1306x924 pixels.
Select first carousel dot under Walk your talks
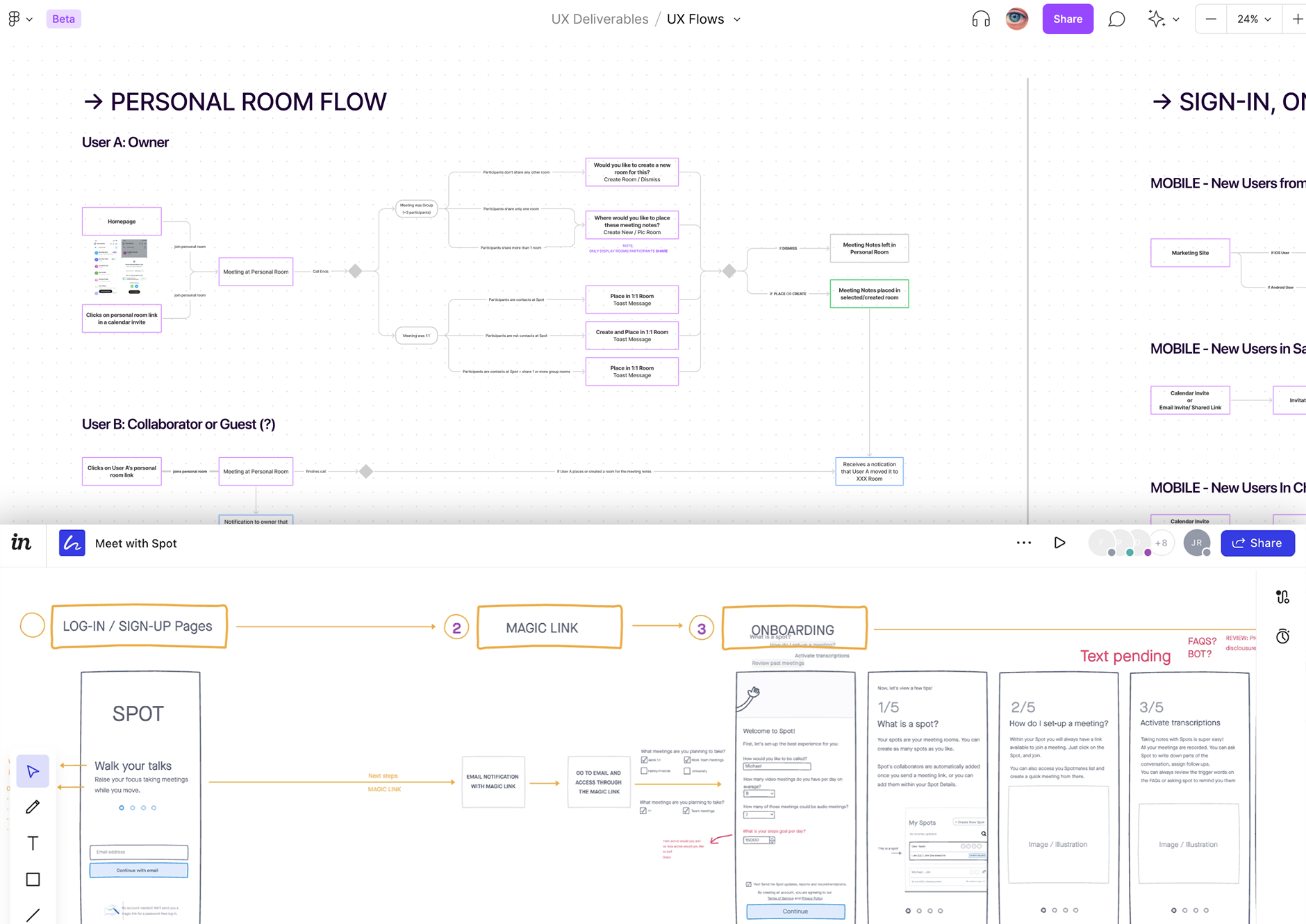[122, 808]
